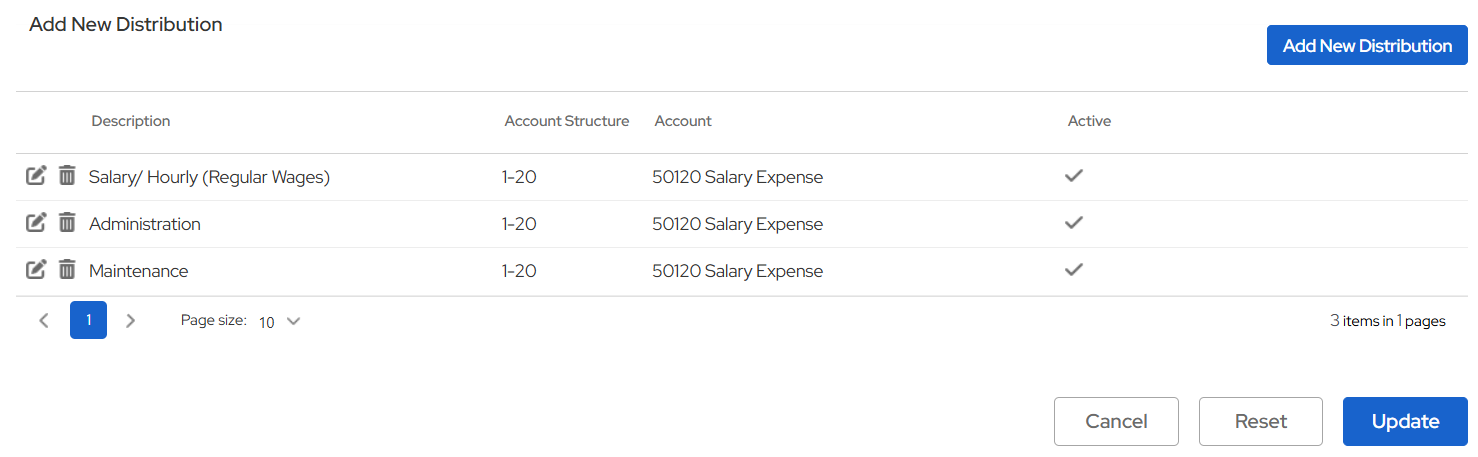Toggle Active checkmark for Salary/ Hourly row
Image resolution: width=1478 pixels, height=457 pixels.
pyautogui.click(x=1074, y=176)
